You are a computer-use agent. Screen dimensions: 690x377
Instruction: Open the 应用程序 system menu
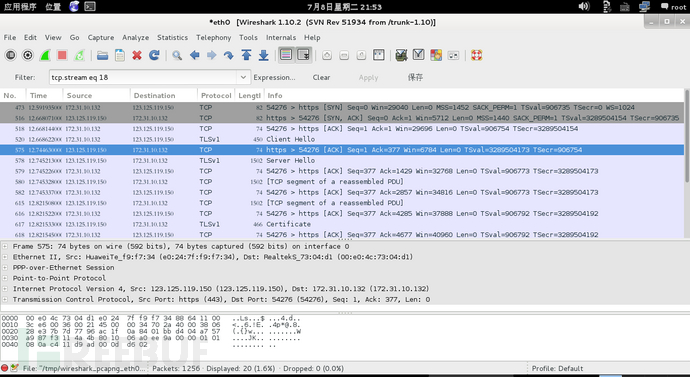(x=20, y=7)
